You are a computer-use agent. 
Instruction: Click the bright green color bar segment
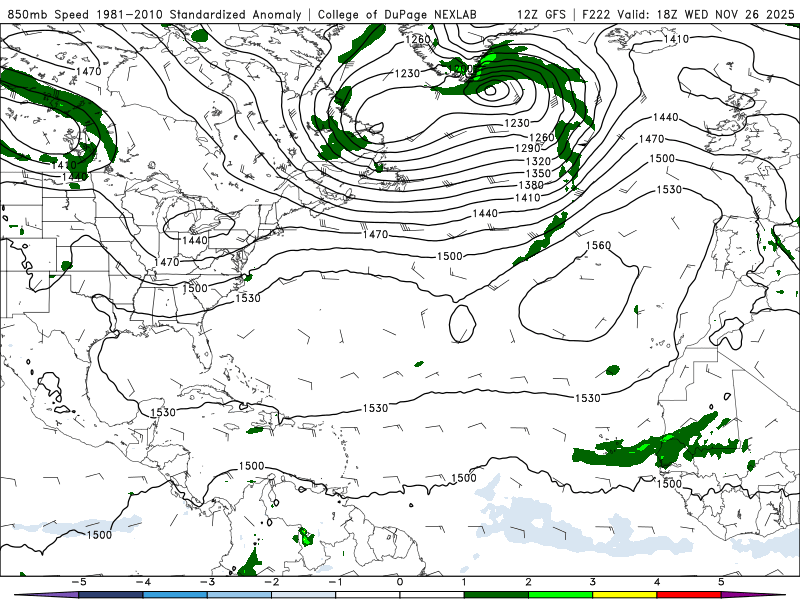pyautogui.click(x=560, y=595)
